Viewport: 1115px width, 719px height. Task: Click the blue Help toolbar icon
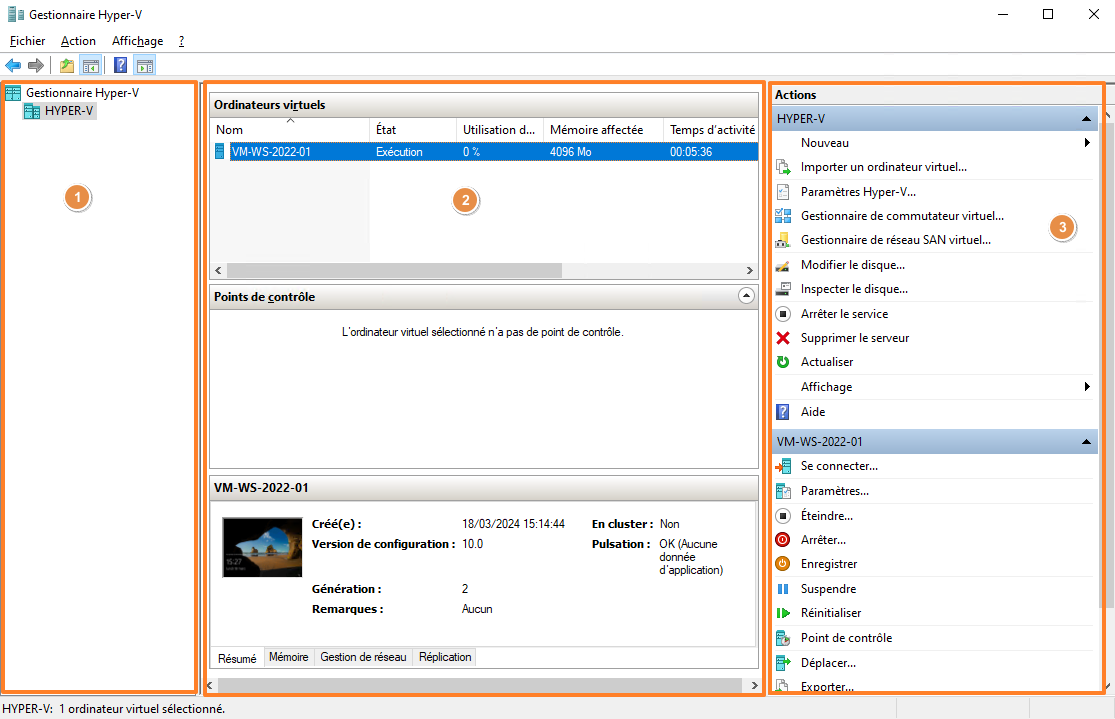tap(120, 66)
